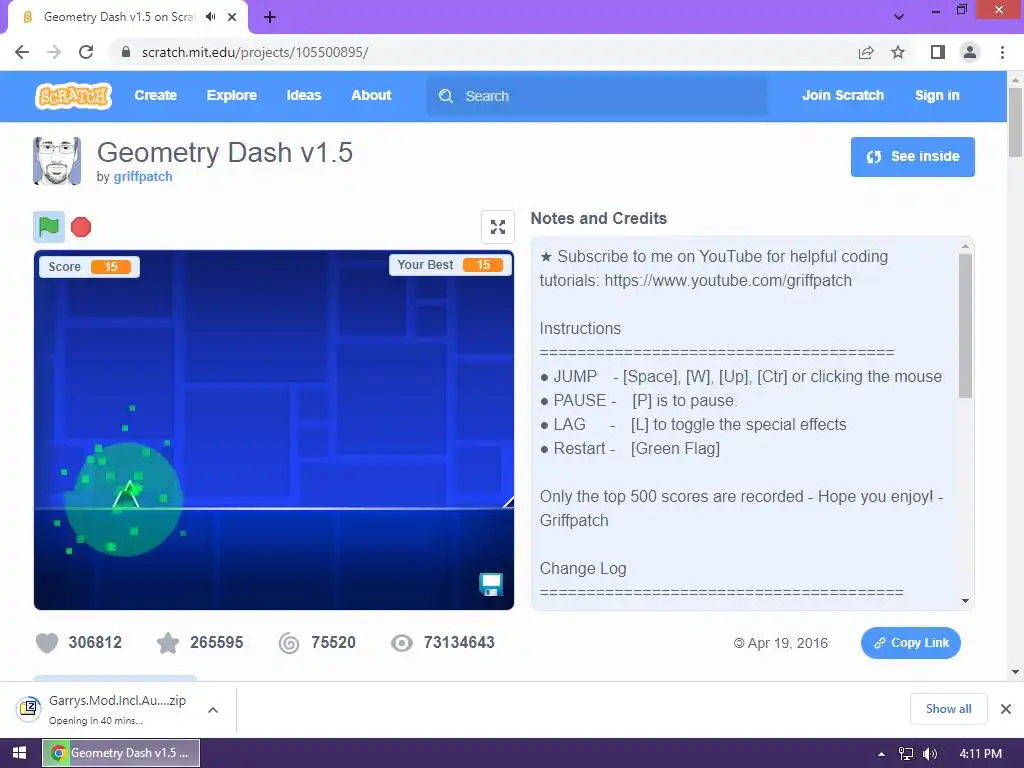1024x768 pixels.
Task: Click the Chrome taskbar button
Action: [121, 753]
